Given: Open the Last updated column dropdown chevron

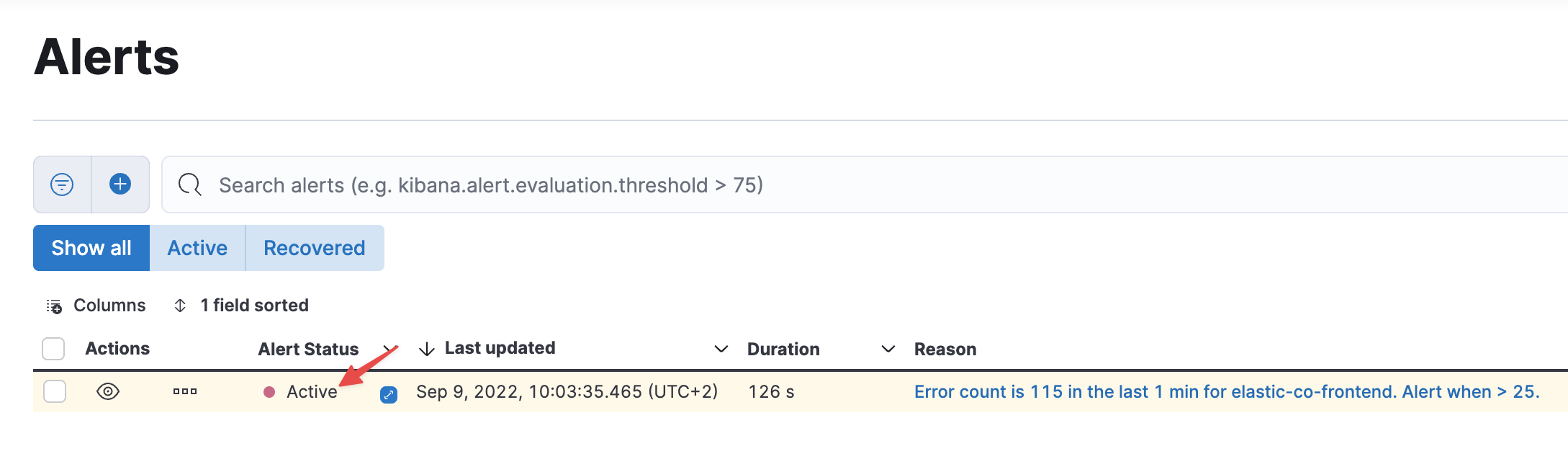Looking at the screenshot, I should pos(721,349).
